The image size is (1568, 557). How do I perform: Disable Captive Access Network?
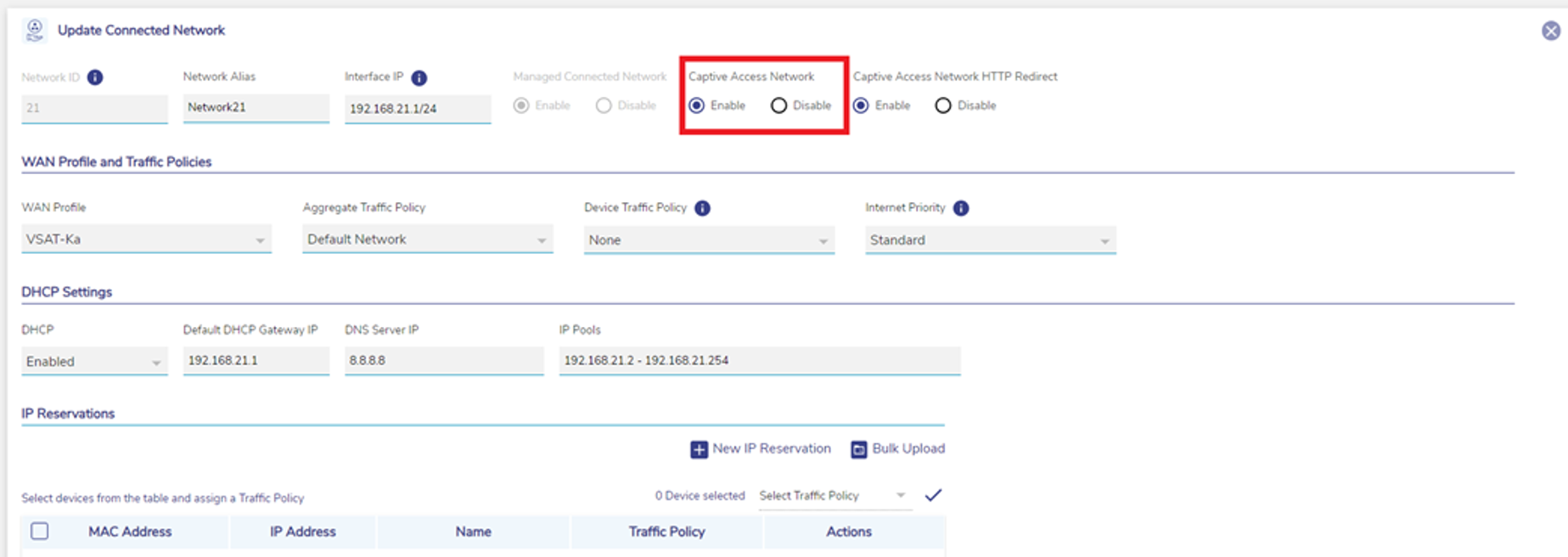[x=778, y=106]
